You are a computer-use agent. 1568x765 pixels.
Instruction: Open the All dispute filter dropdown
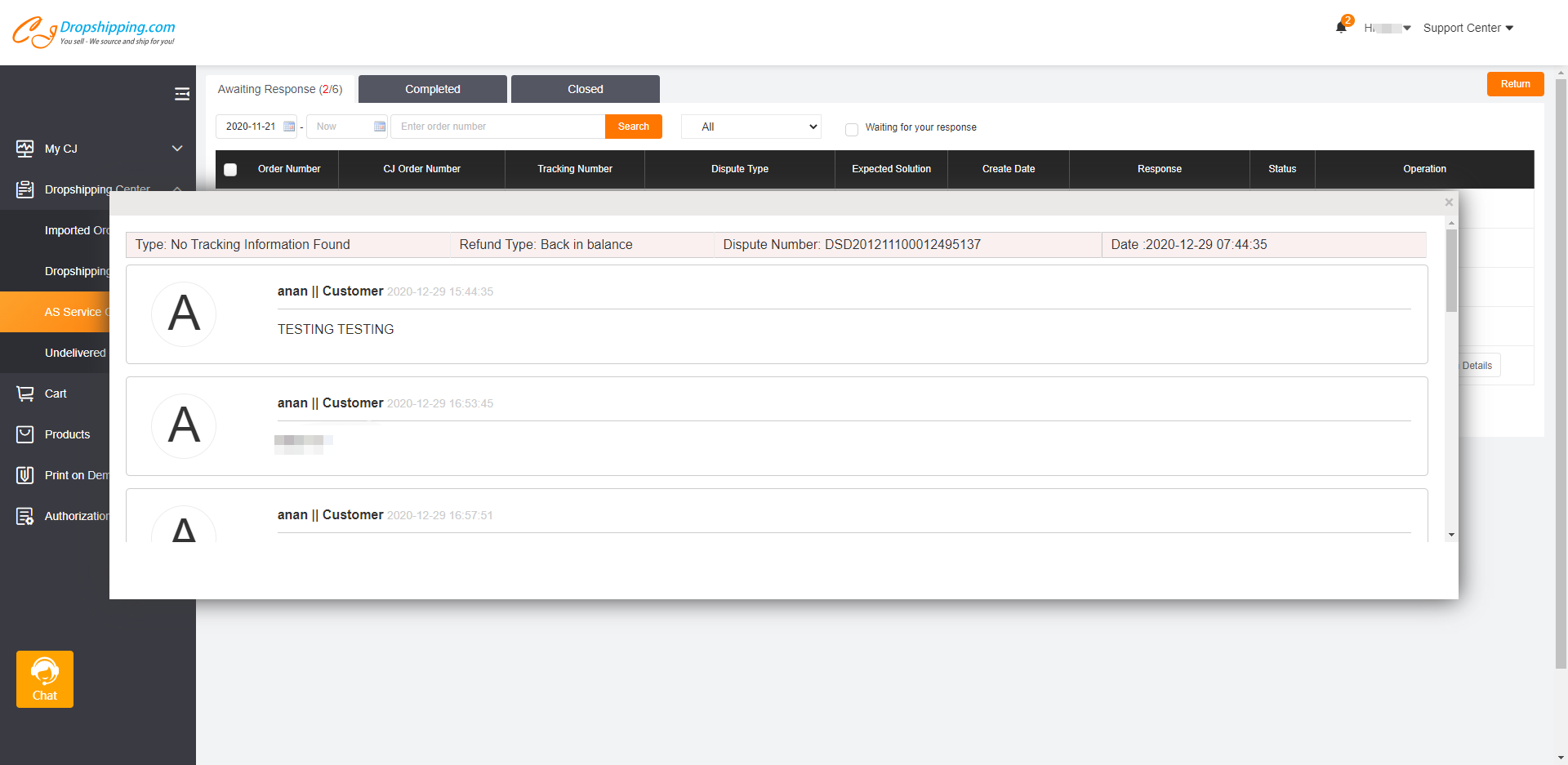[x=751, y=127]
